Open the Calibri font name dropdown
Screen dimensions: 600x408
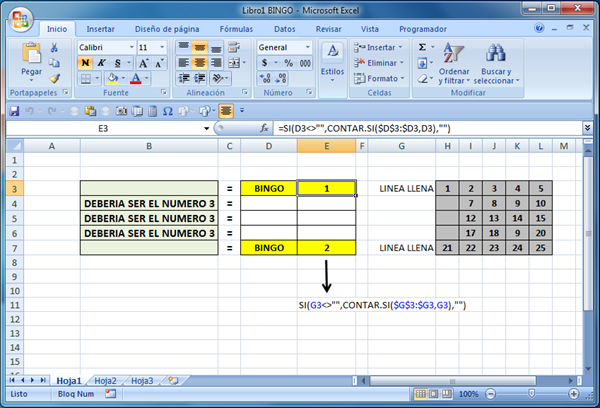[131, 47]
